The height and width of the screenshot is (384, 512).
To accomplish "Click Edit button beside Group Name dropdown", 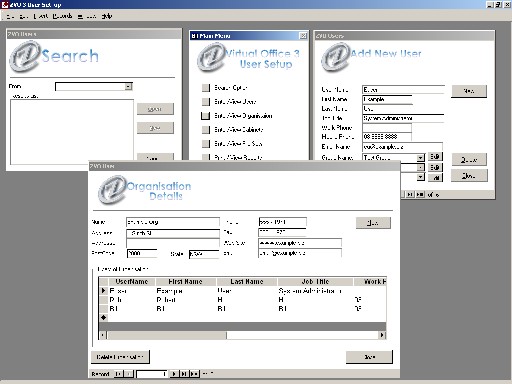I will pyautogui.click(x=435, y=157).
